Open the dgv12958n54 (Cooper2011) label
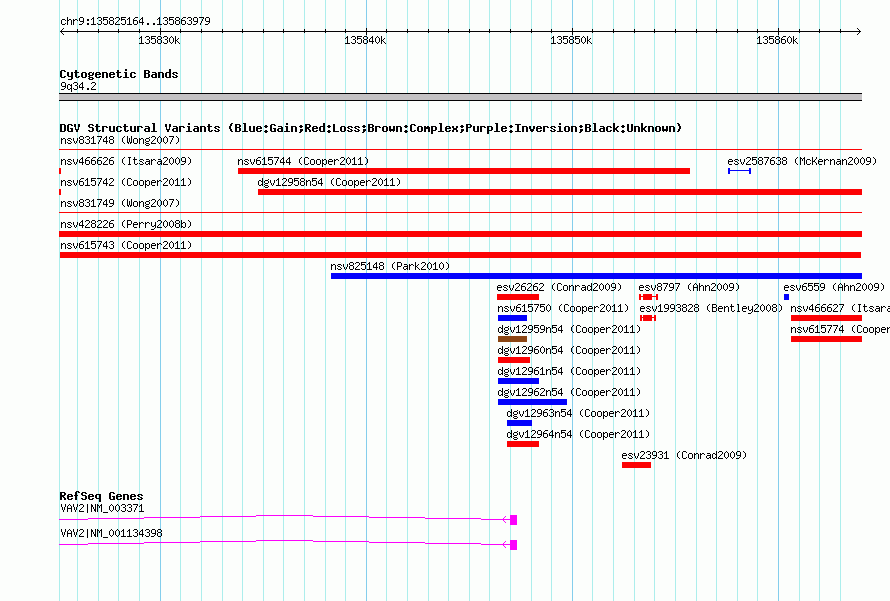Image resolution: width=890 pixels, height=601 pixels. click(329, 182)
